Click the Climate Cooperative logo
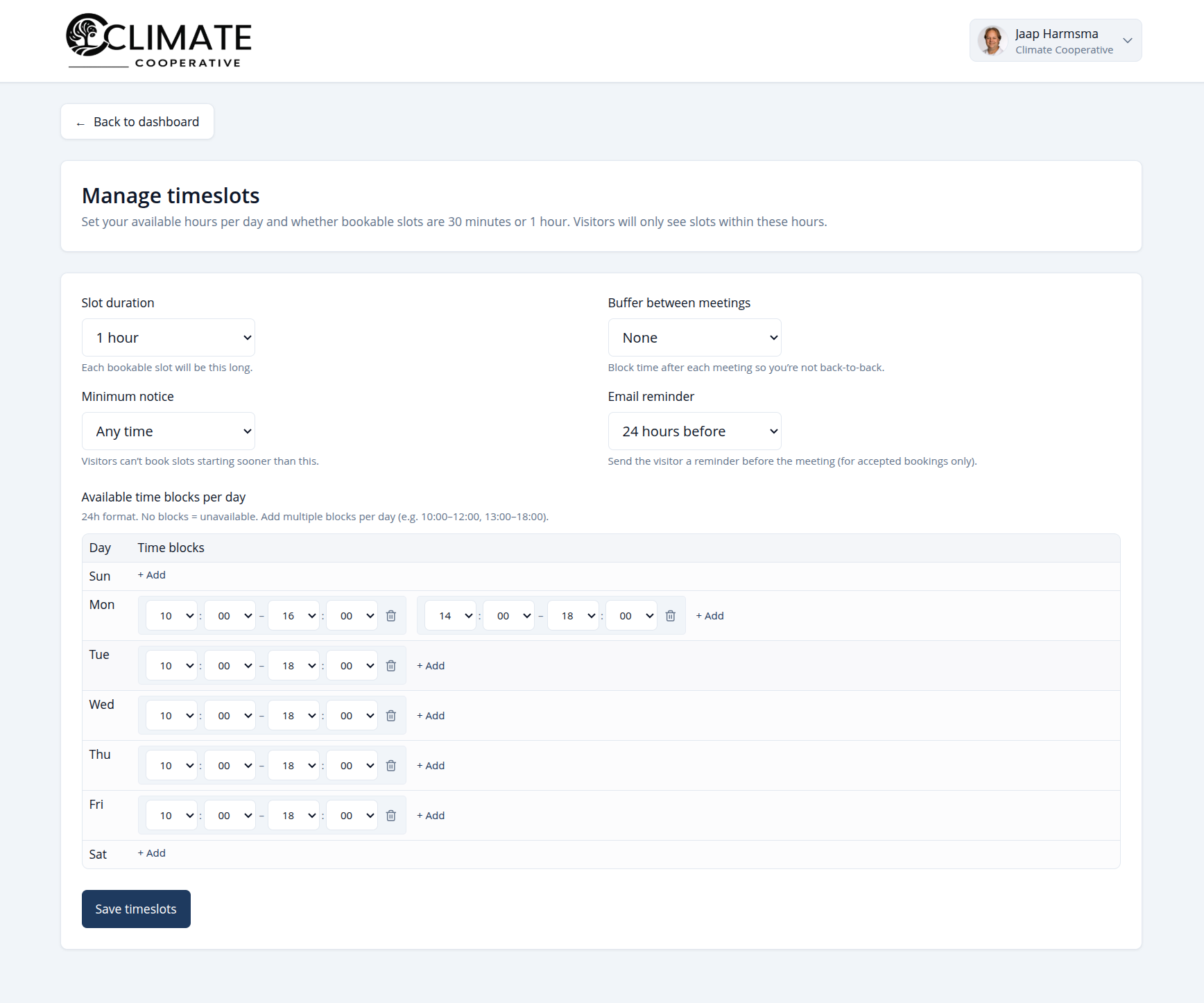 click(x=159, y=41)
